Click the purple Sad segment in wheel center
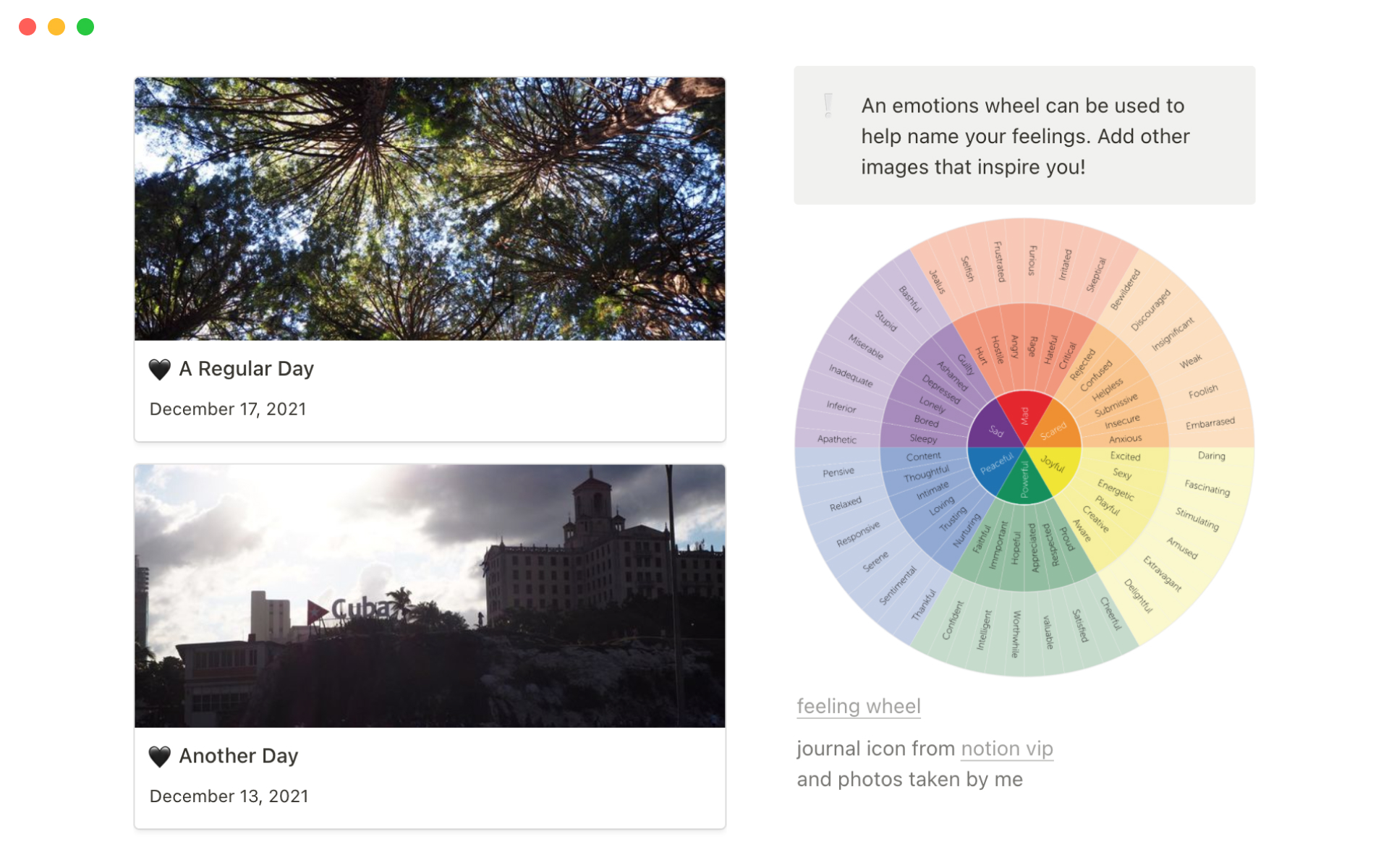Image resolution: width=1389 pixels, height=868 pixels. click(994, 430)
